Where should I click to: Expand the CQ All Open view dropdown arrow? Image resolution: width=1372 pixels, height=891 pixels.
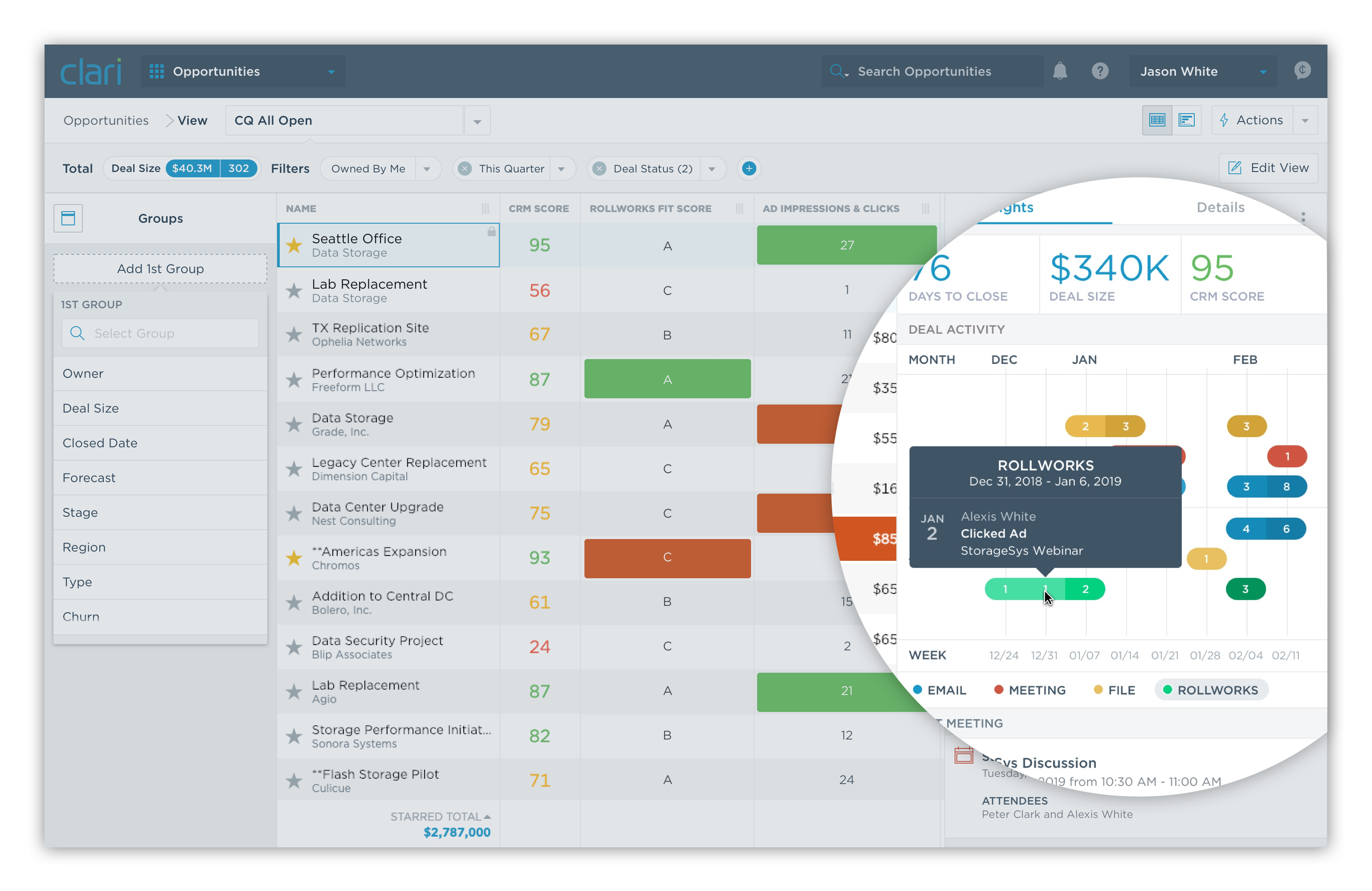click(478, 121)
